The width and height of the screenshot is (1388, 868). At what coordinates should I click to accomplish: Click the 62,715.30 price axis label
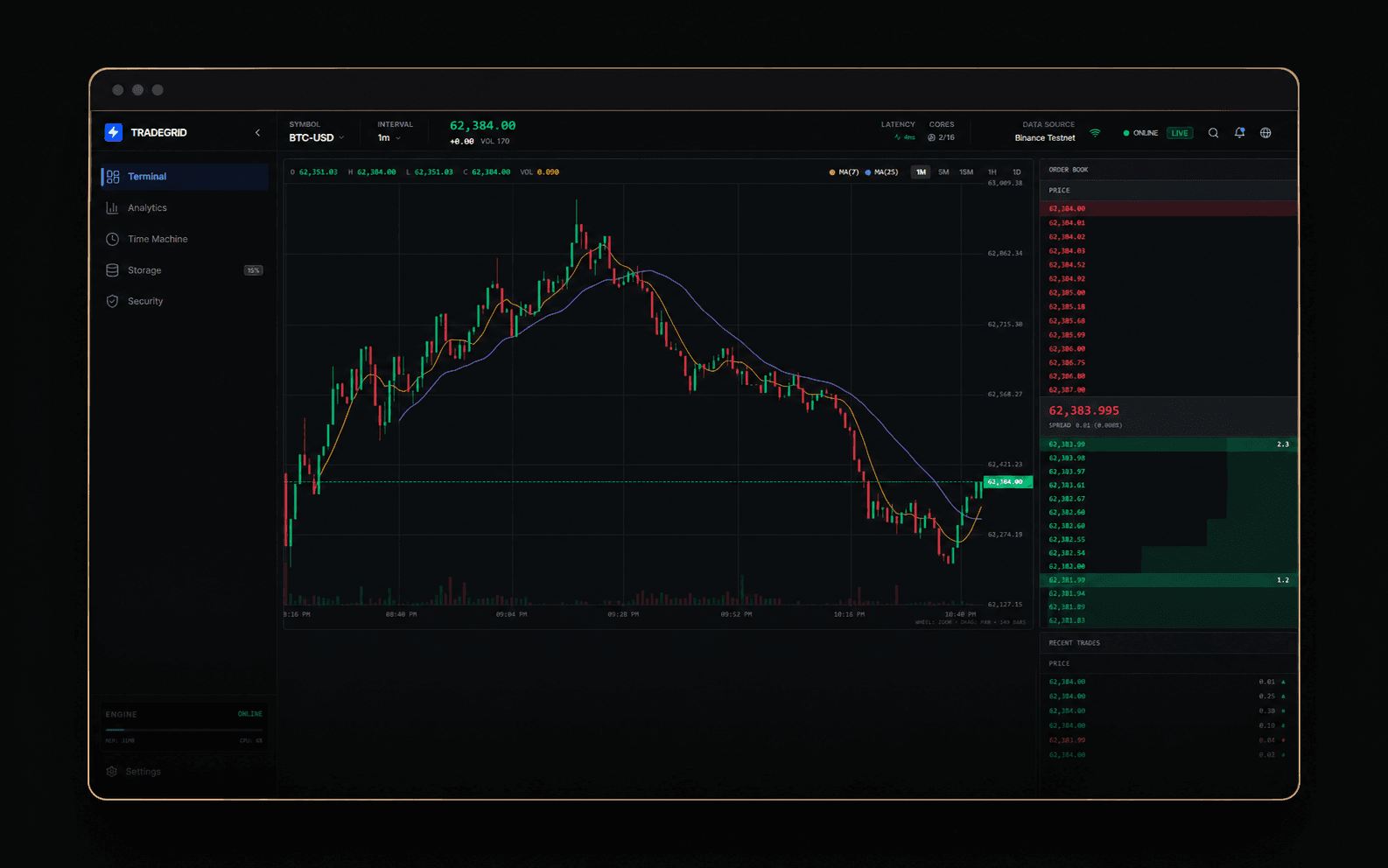[x=1005, y=325]
